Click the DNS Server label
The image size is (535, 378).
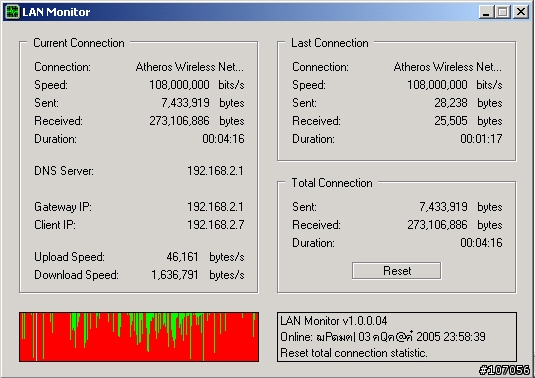click(x=64, y=171)
